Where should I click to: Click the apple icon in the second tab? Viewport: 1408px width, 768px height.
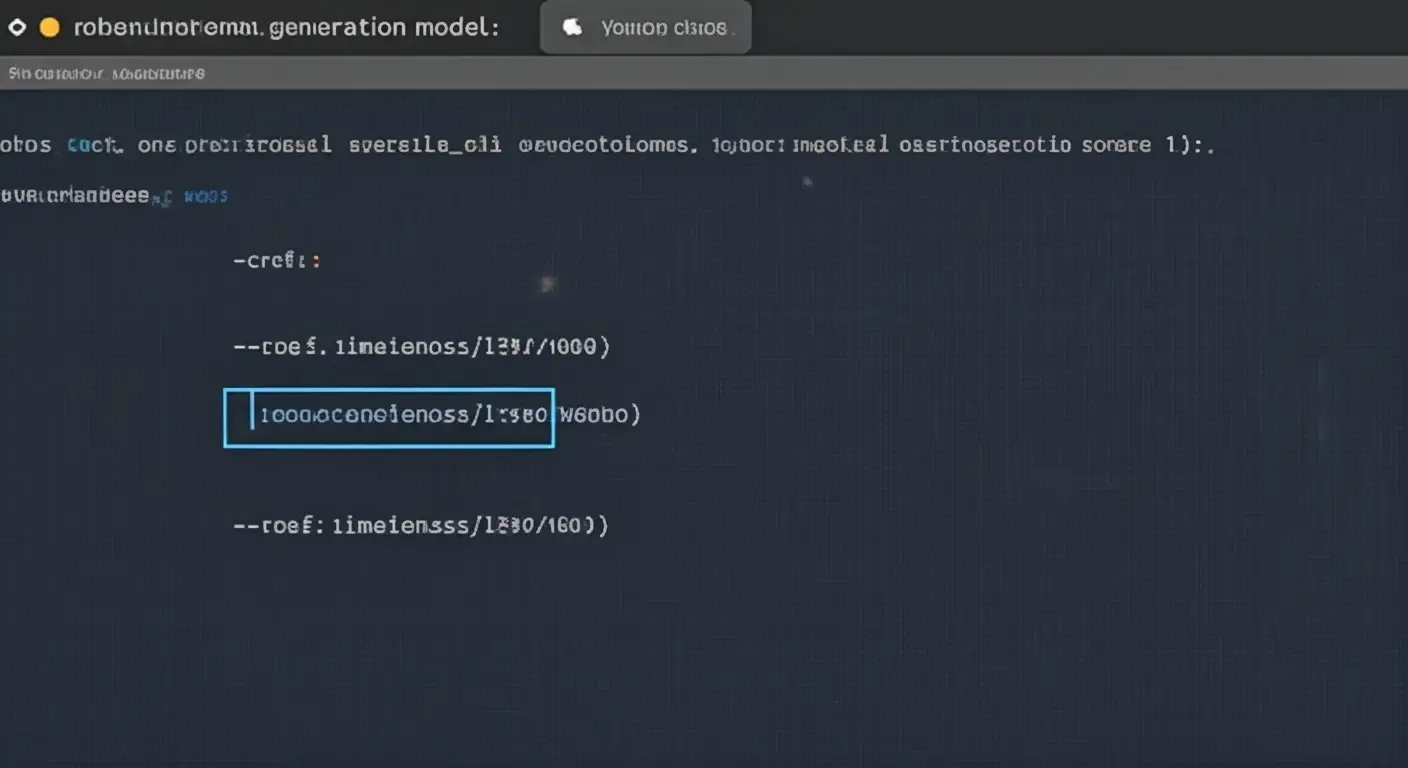[573, 28]
